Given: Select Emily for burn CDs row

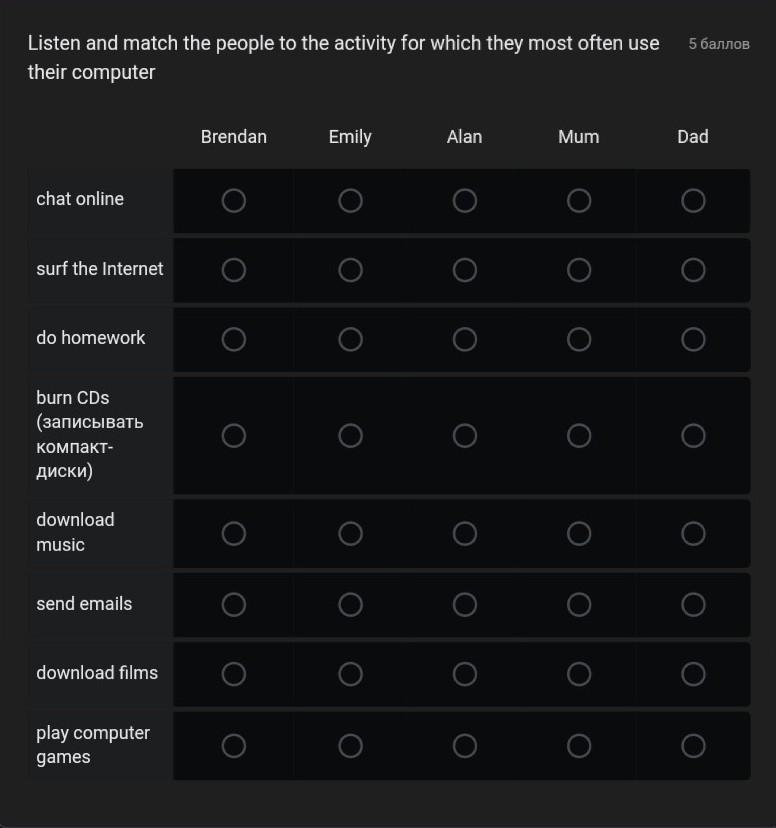Looking at the screenshot, I should click(x=350, y=436).
